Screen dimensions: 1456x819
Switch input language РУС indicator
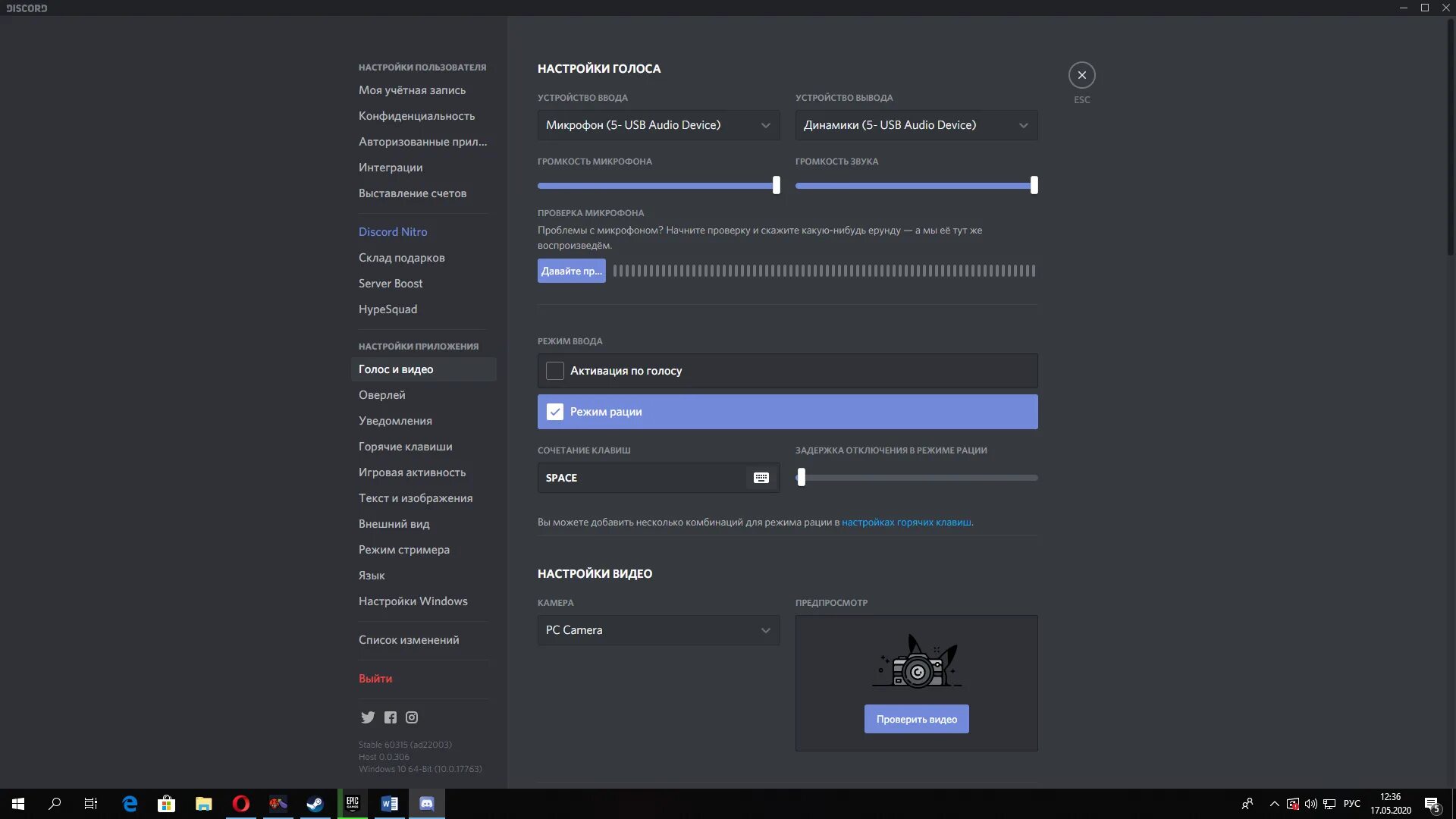[x=1351, y=804]
